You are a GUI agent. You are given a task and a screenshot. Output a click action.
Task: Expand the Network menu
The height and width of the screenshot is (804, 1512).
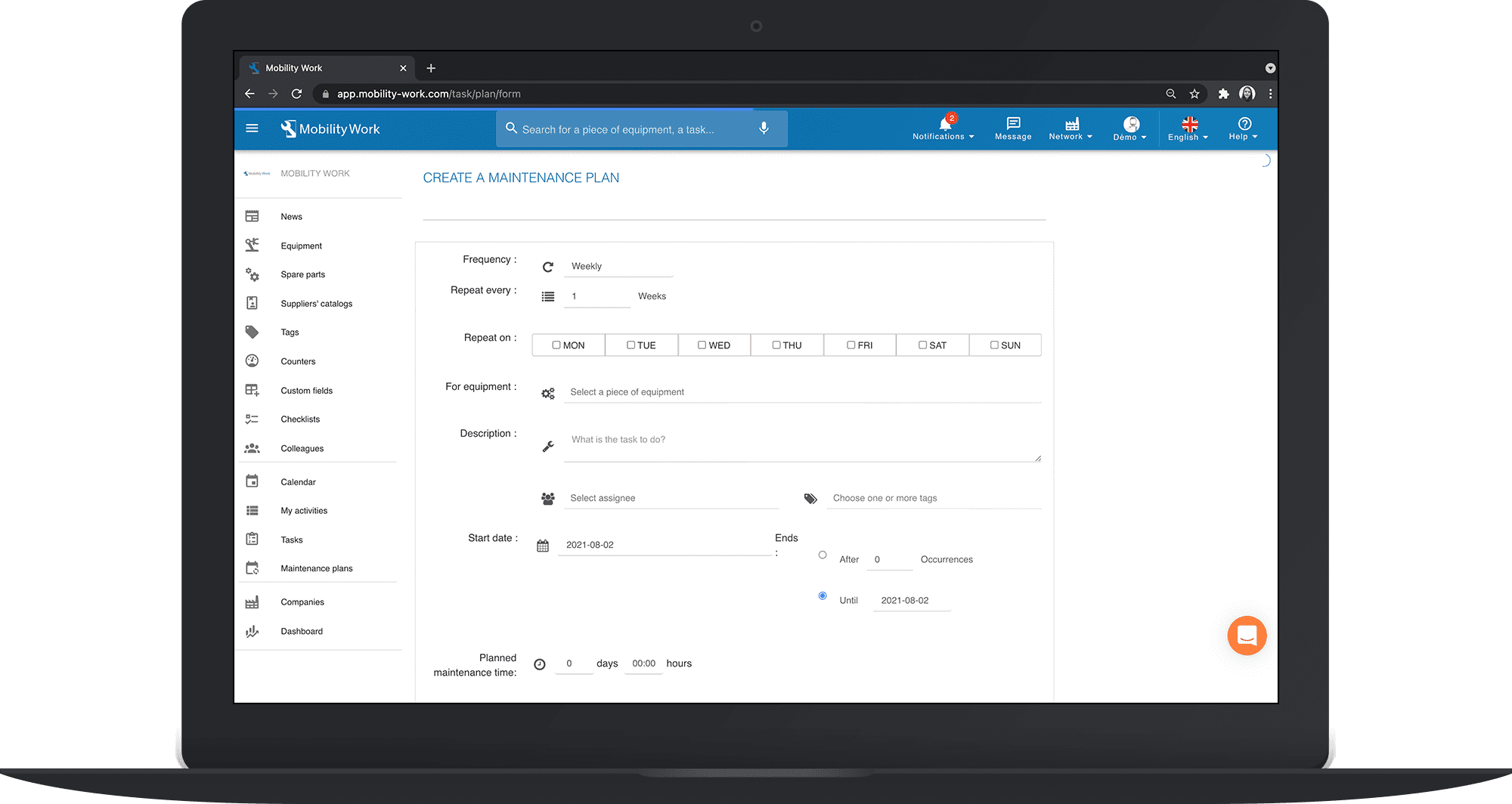tap(1070, 128)
